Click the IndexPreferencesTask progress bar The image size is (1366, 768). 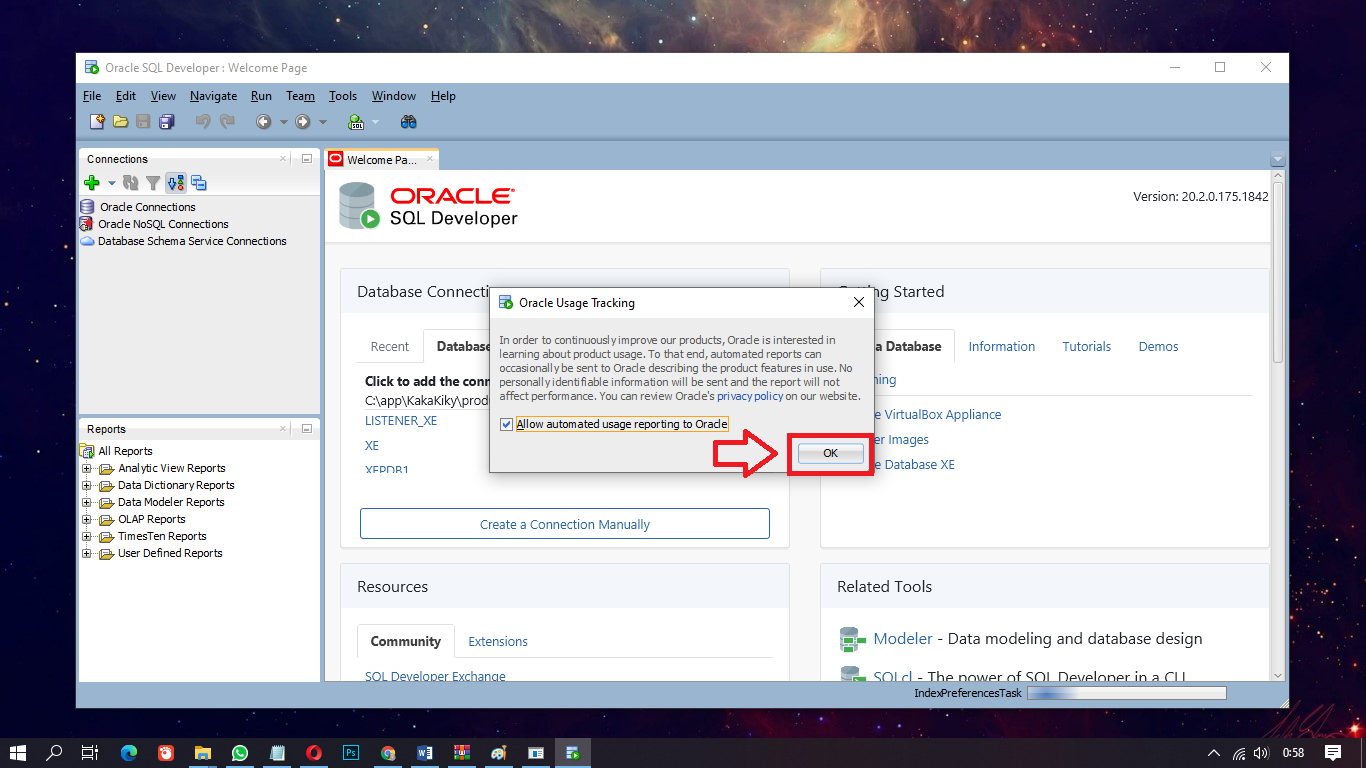pyautogui.click(x=1126, y=692)
